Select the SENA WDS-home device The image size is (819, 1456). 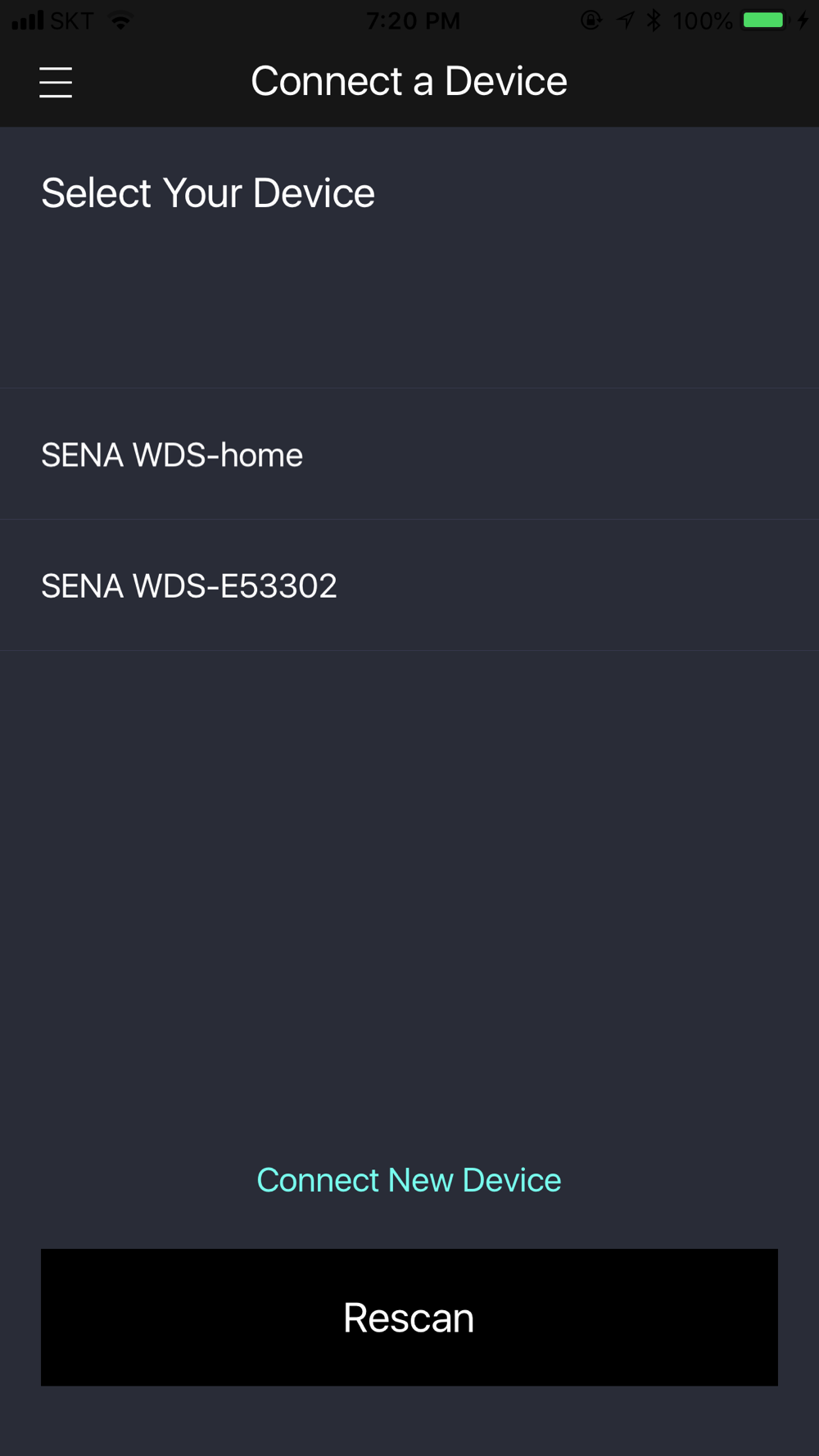(x=409, y=454)
